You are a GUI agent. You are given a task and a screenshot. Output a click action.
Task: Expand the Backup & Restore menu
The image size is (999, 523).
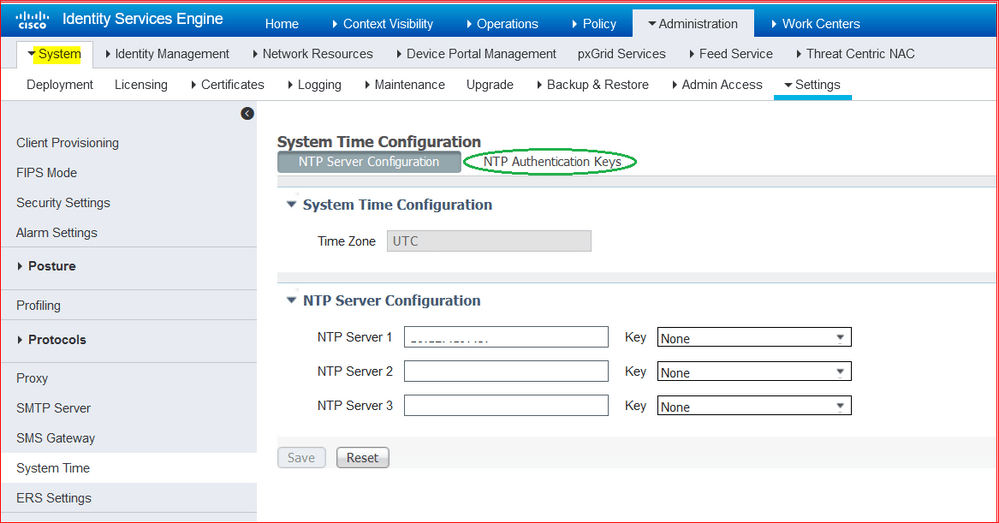(593, 85)
